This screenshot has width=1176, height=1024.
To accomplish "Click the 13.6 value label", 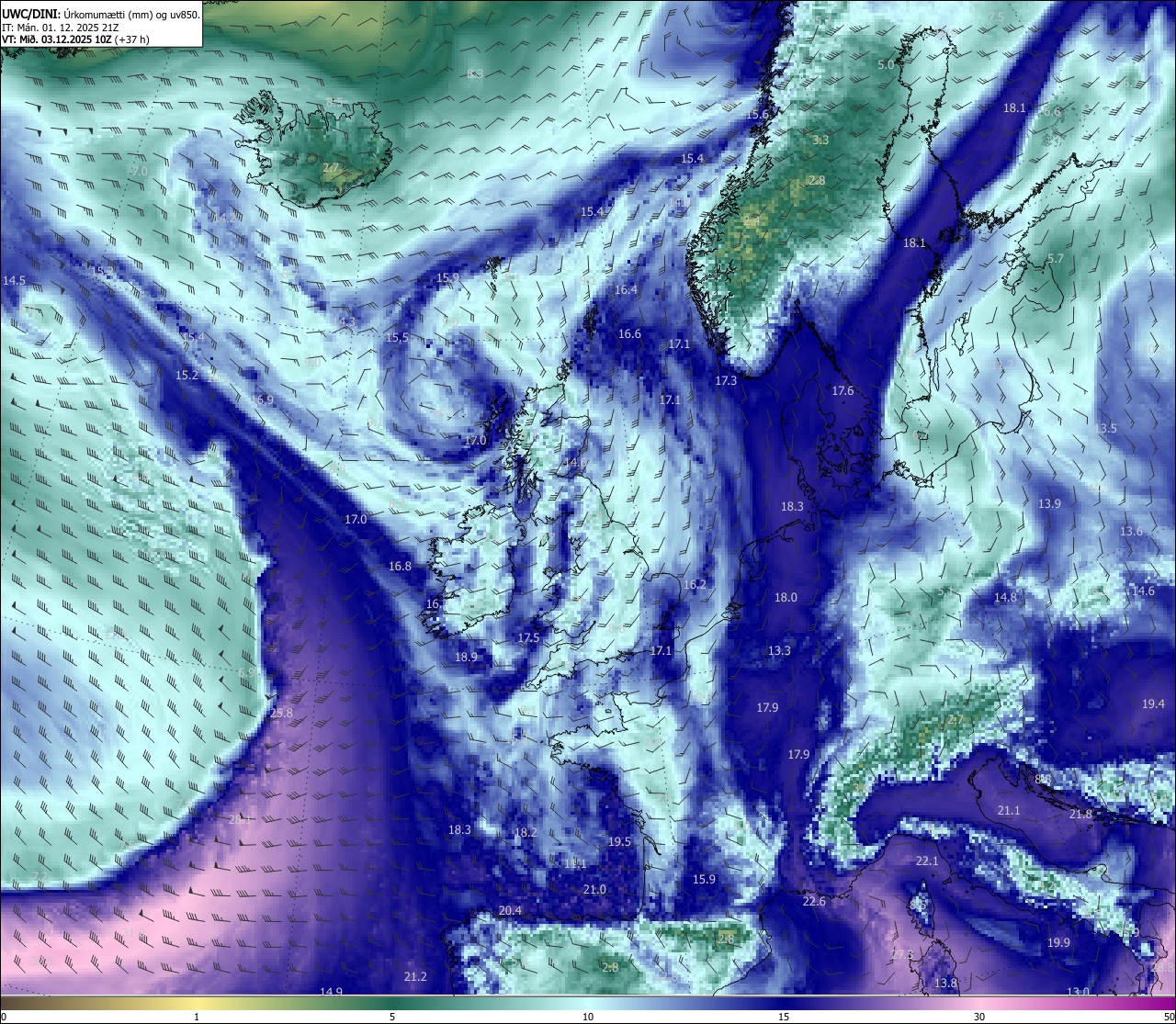I will coord(1131,531).
